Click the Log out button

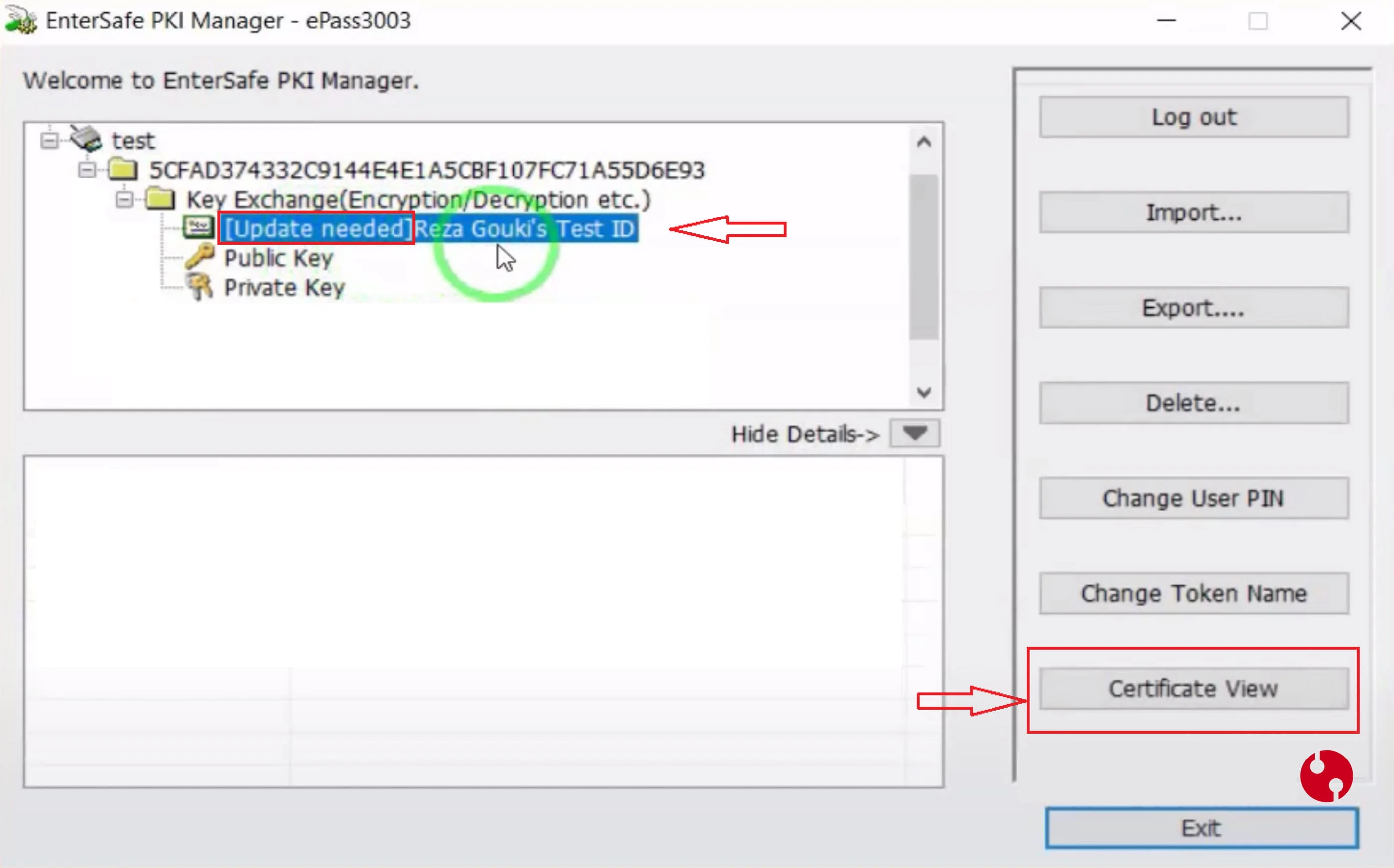click(x=1194, y=117)
